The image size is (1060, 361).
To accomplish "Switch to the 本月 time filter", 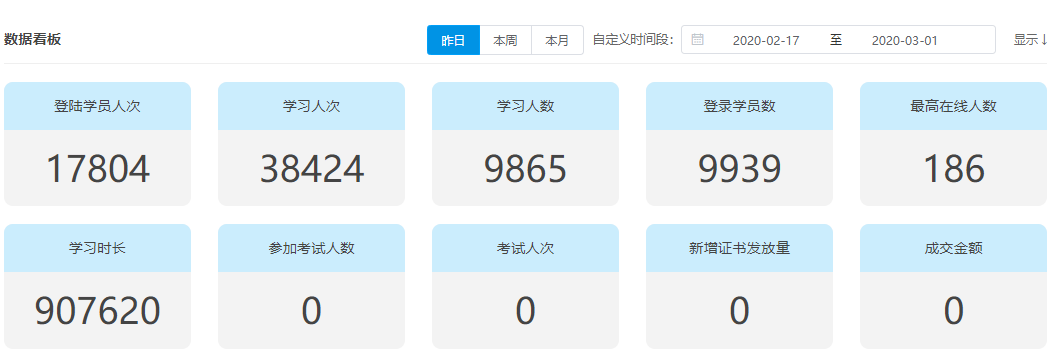I will coord(558,40).
